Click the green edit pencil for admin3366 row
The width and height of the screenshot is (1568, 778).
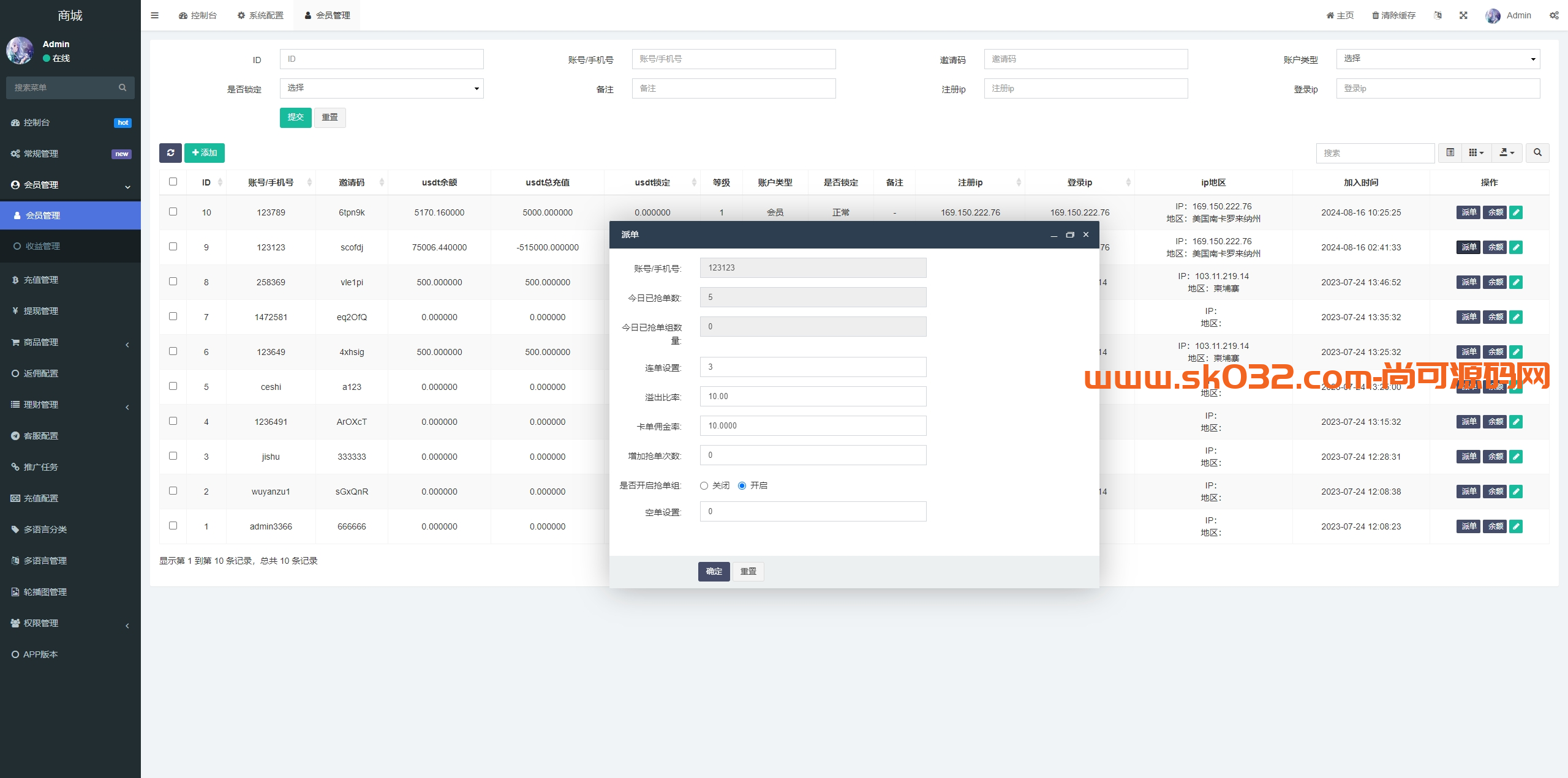pyautogui.click(x=1516, y=526)
